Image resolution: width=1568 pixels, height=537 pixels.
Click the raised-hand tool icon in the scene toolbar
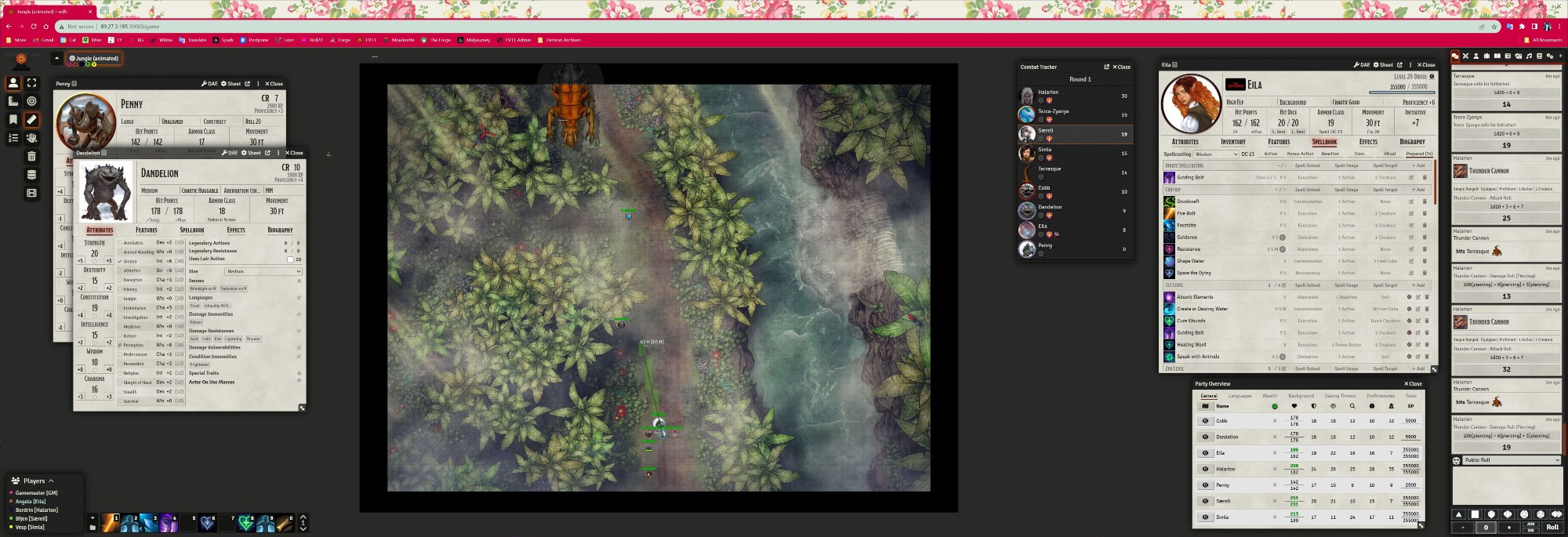[x=31, y=138]
